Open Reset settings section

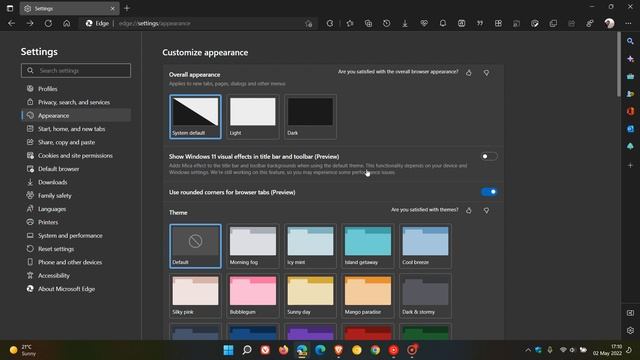[x=76, y=249]
